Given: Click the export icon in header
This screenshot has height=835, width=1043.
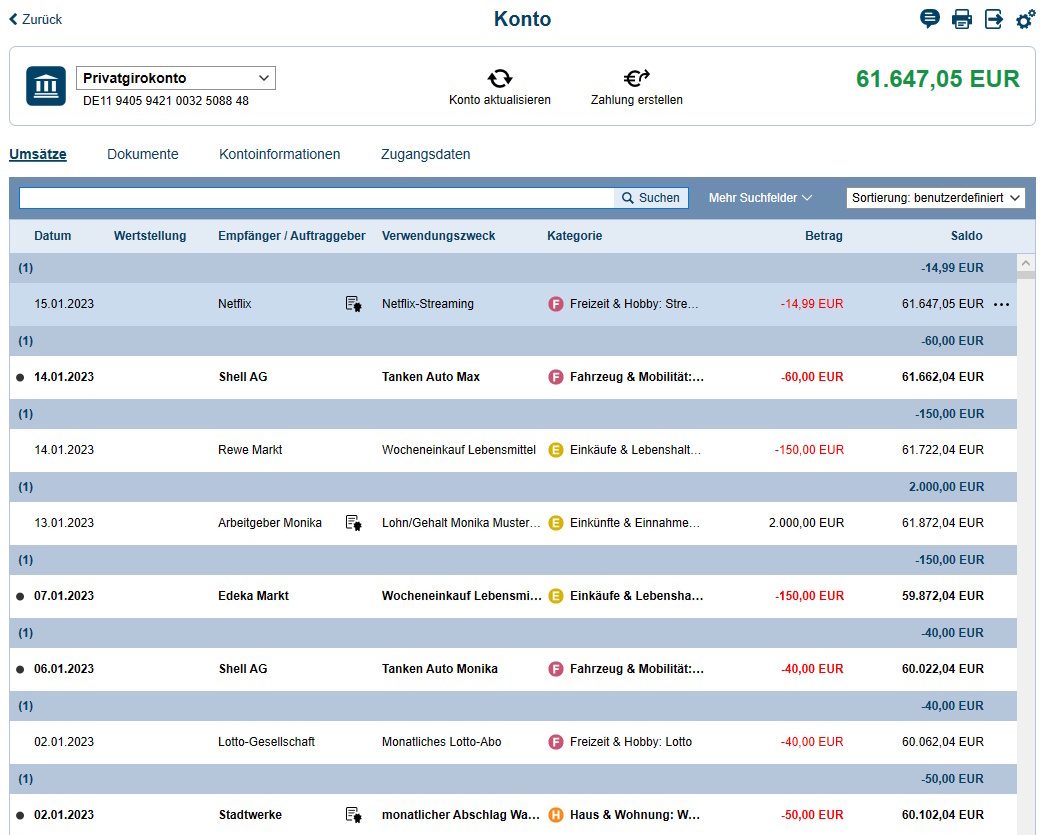Looking at the screenshot, I should click(994, 19).
